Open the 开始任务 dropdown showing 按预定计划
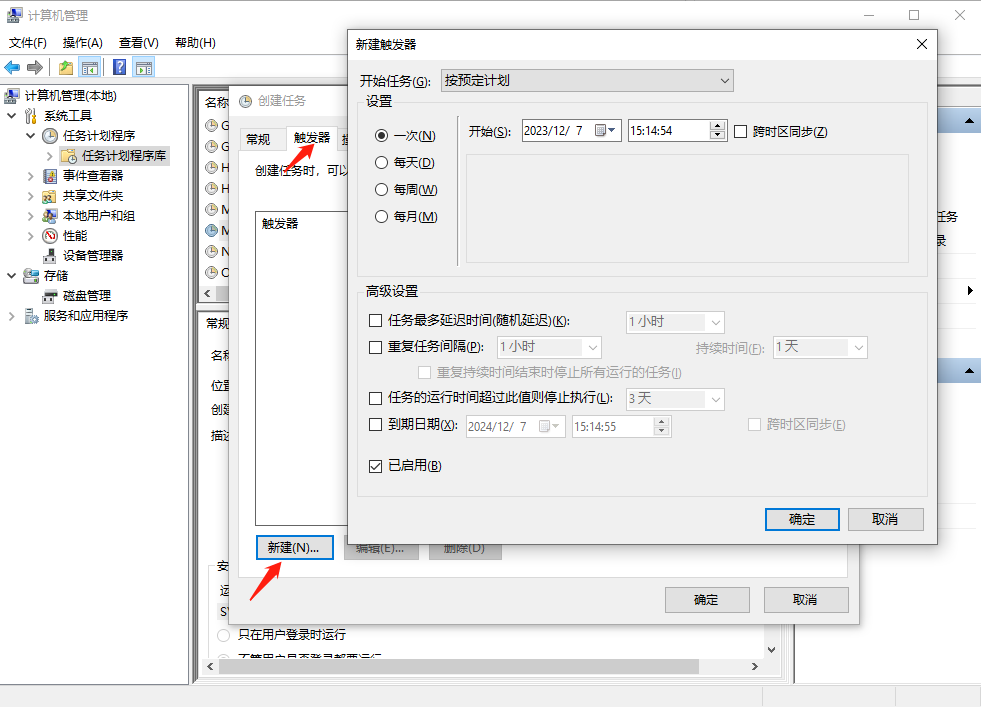Screen dimensions: 981x707 587,80
